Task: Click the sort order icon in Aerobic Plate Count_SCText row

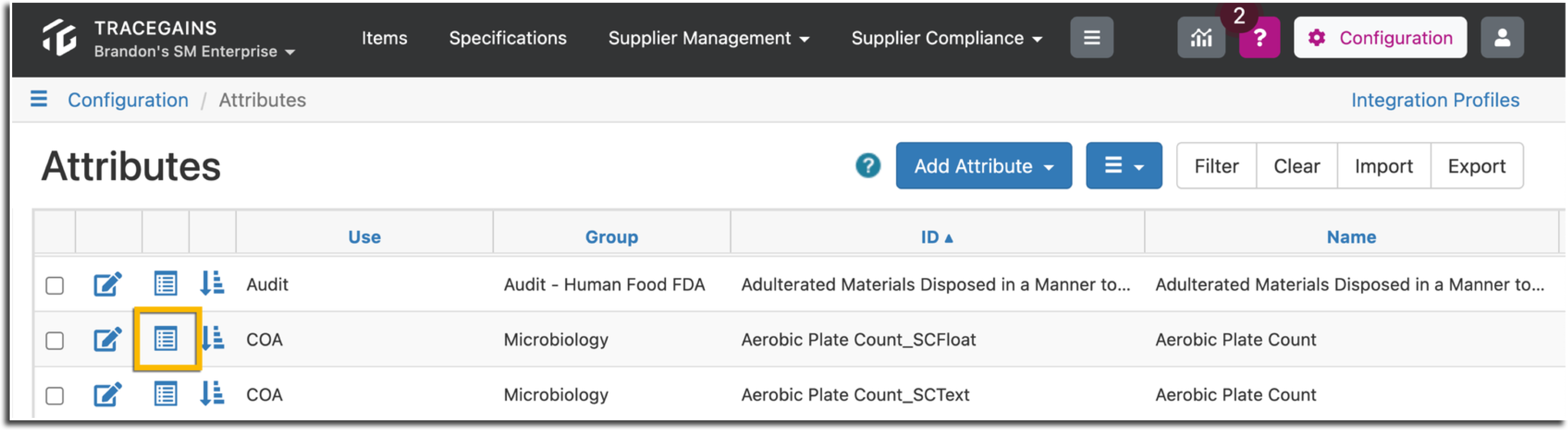Action: pyautogui.click(x=212, y=394)
